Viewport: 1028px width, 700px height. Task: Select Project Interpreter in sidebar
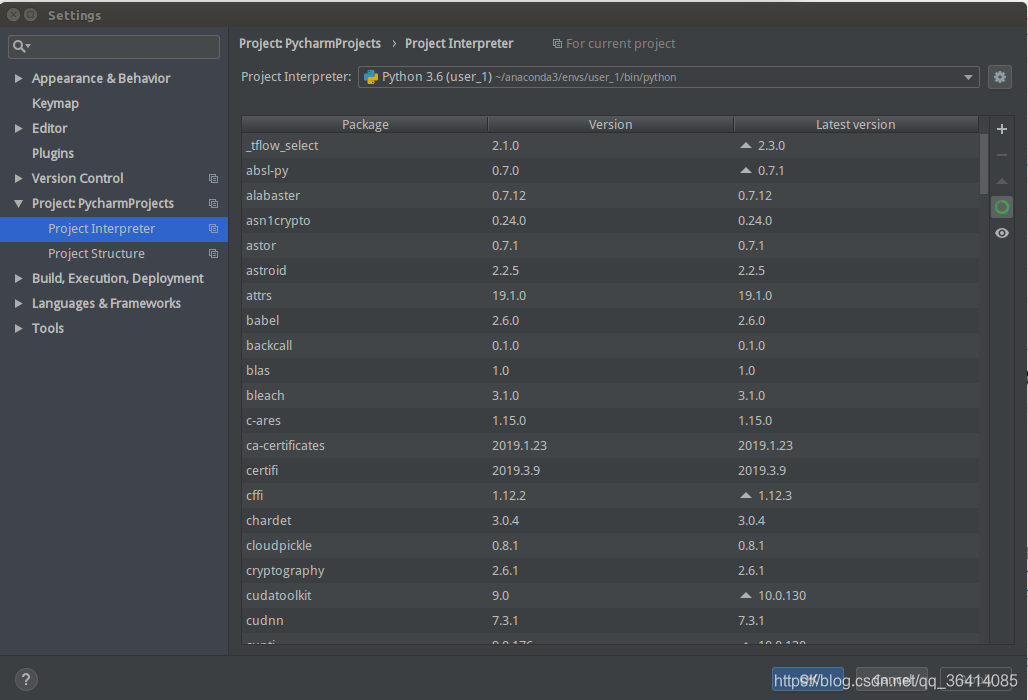coord(114,229)
